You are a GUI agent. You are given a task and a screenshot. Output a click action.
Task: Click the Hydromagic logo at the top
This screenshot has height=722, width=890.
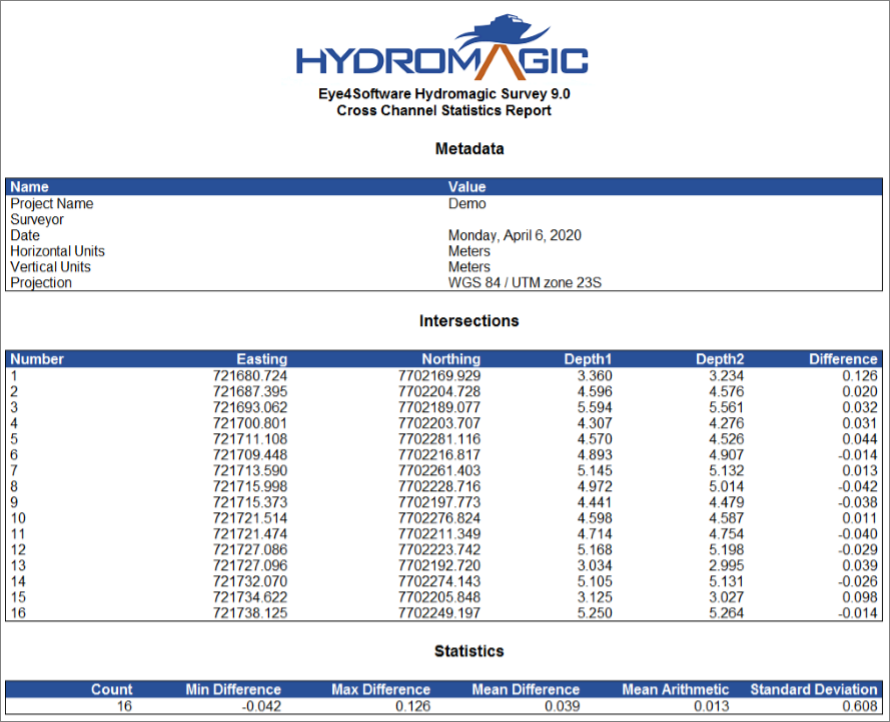(x=442, y=47)
